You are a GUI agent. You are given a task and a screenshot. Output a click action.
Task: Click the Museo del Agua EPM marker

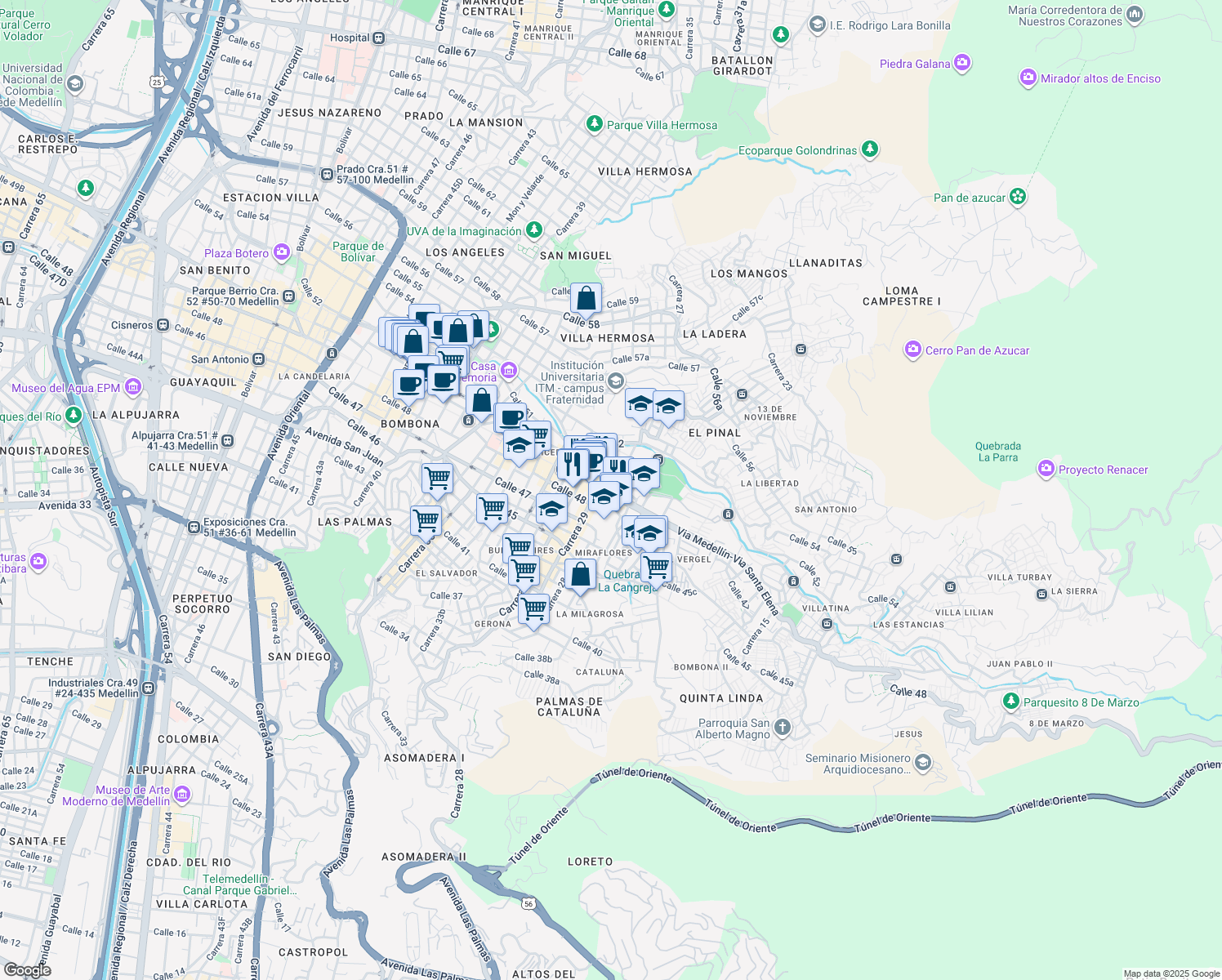coord(132,385)
